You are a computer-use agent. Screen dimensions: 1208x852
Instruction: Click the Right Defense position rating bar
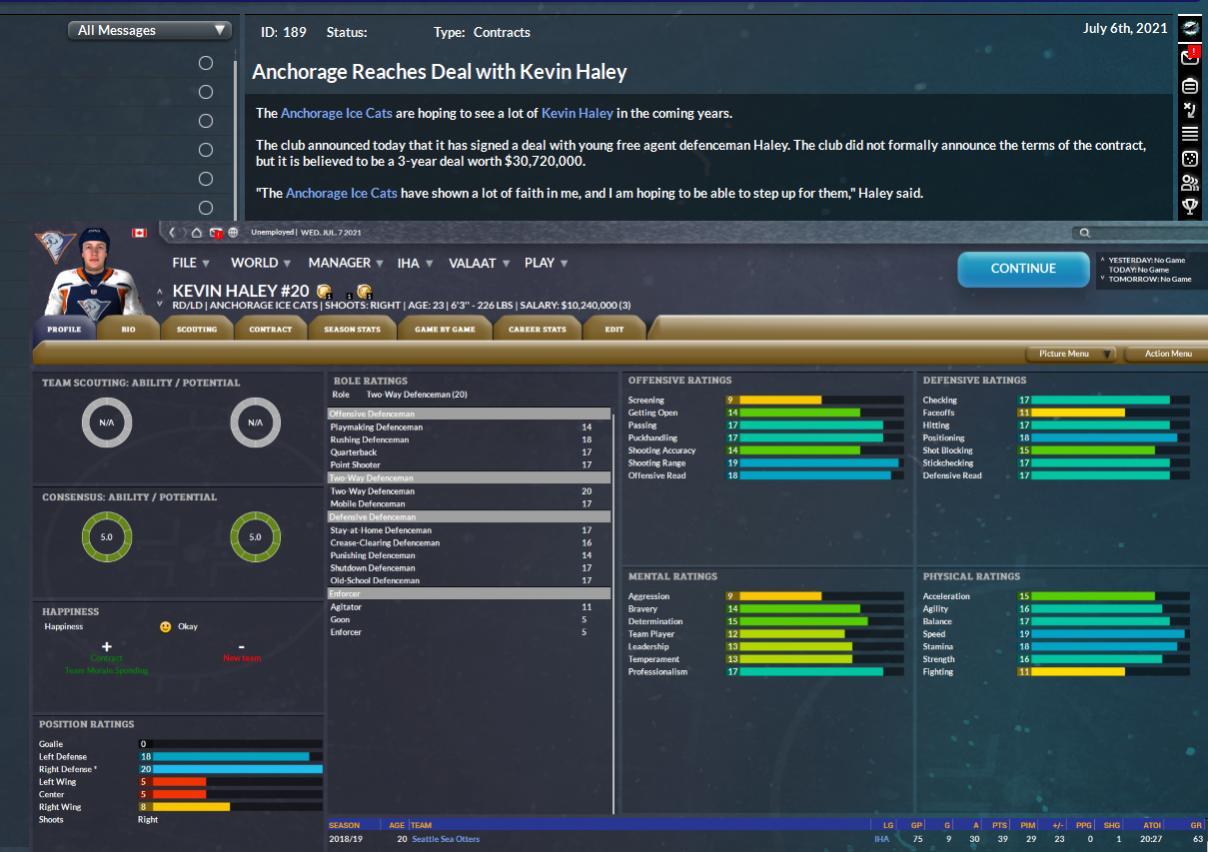coord(229,769)
